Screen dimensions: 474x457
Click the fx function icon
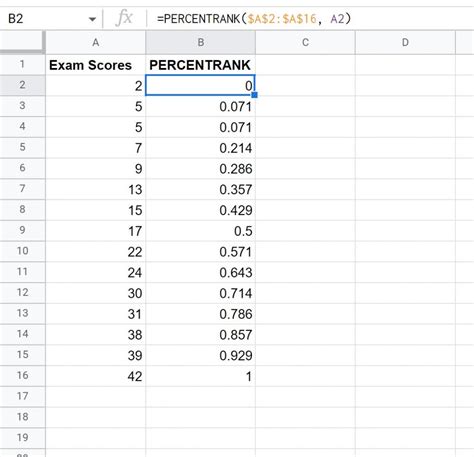[x=124, y=18]
